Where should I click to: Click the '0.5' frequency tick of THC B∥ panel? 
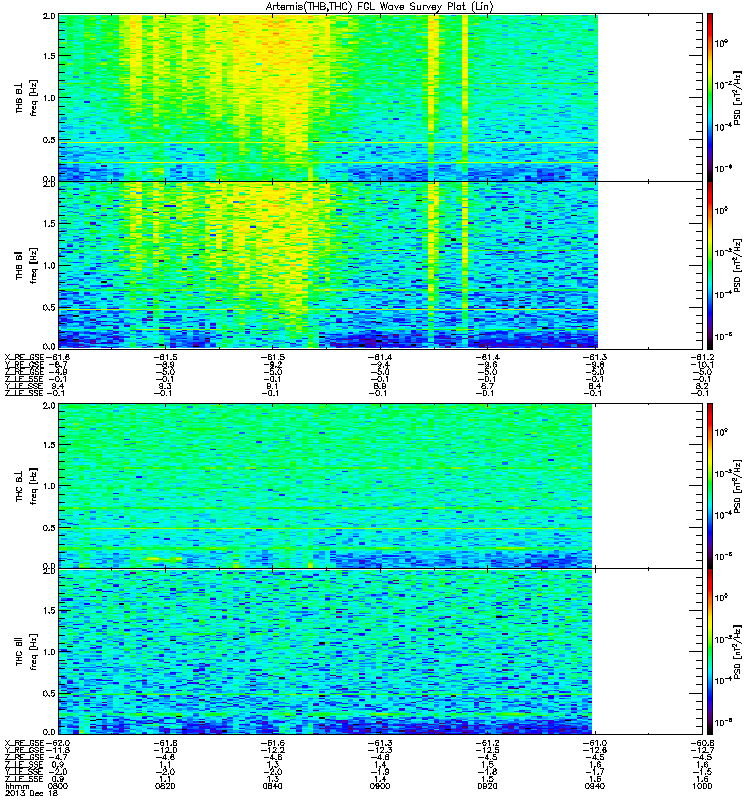[x=49, y=693]
